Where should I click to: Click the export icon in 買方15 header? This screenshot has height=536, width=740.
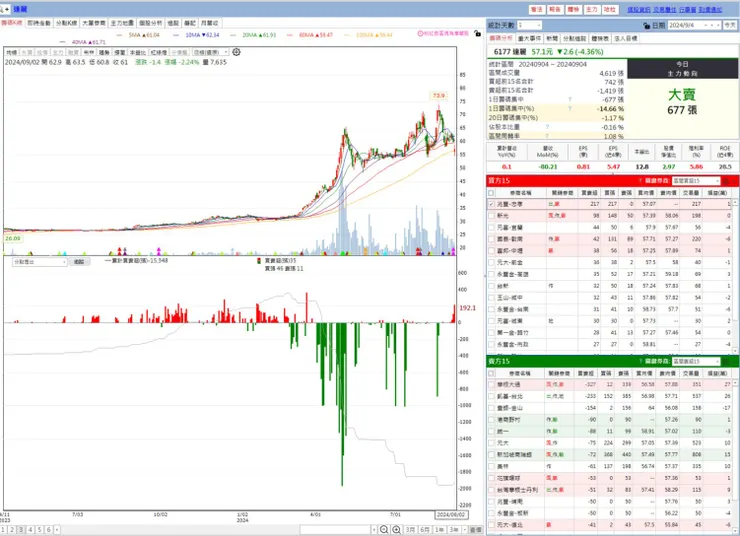click(726, 181)
